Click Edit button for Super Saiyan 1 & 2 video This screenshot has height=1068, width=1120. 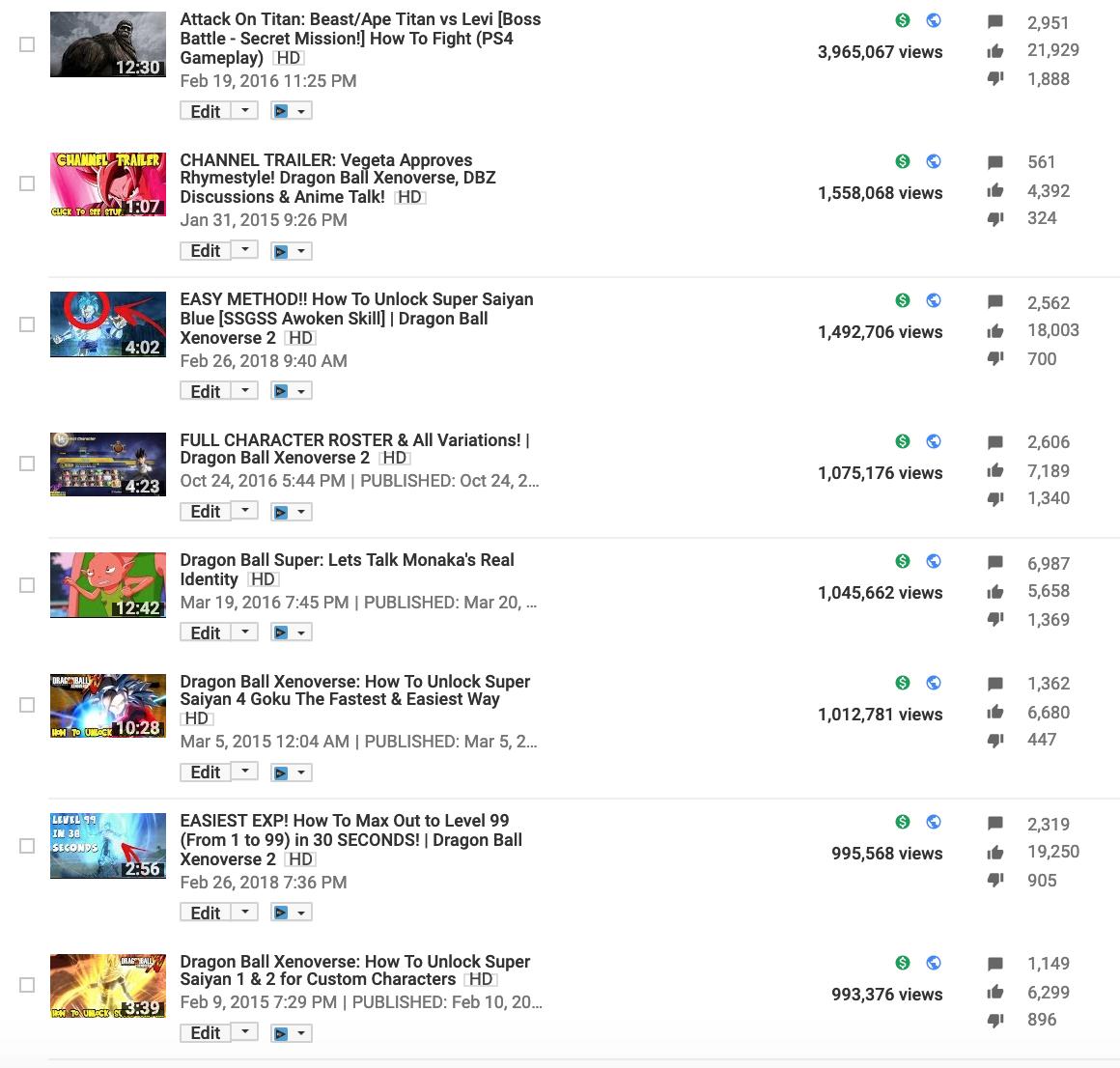pyautogui.click(x=206, y=1033)
